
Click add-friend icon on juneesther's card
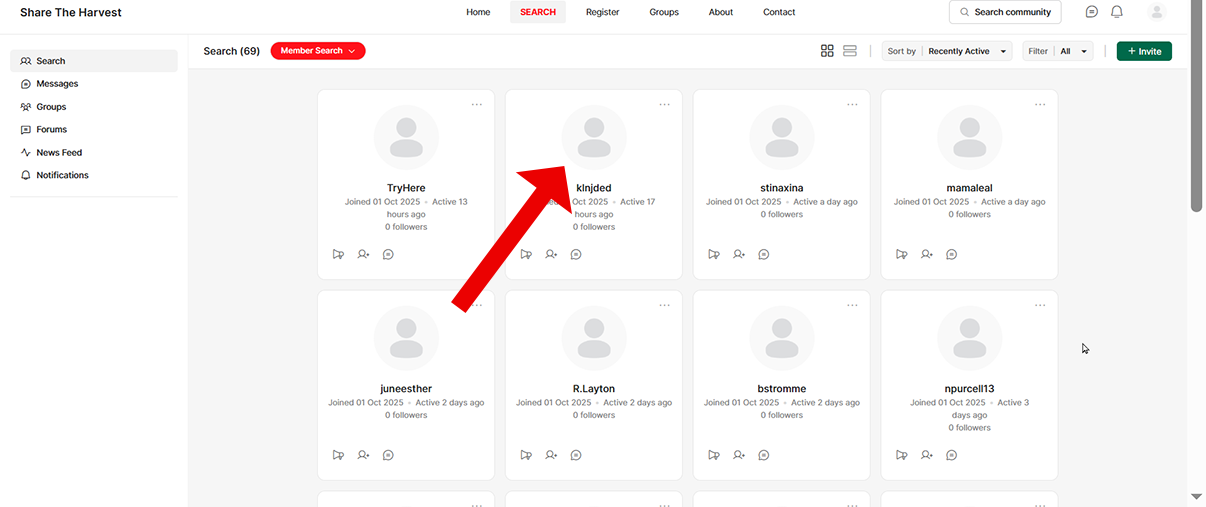point(363,455)
